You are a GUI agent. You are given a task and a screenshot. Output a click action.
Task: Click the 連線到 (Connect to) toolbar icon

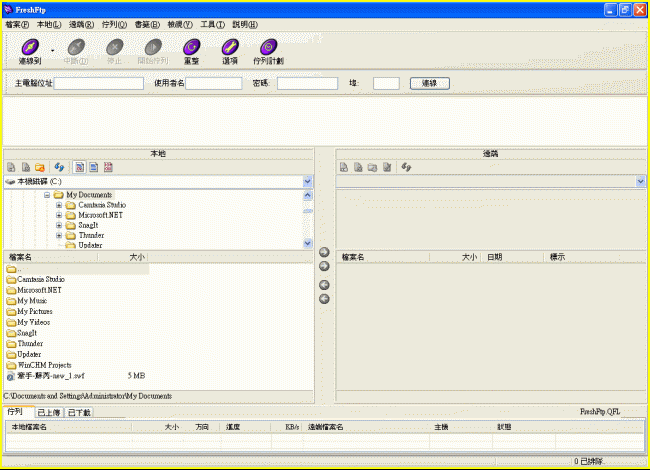coord(30,47)
